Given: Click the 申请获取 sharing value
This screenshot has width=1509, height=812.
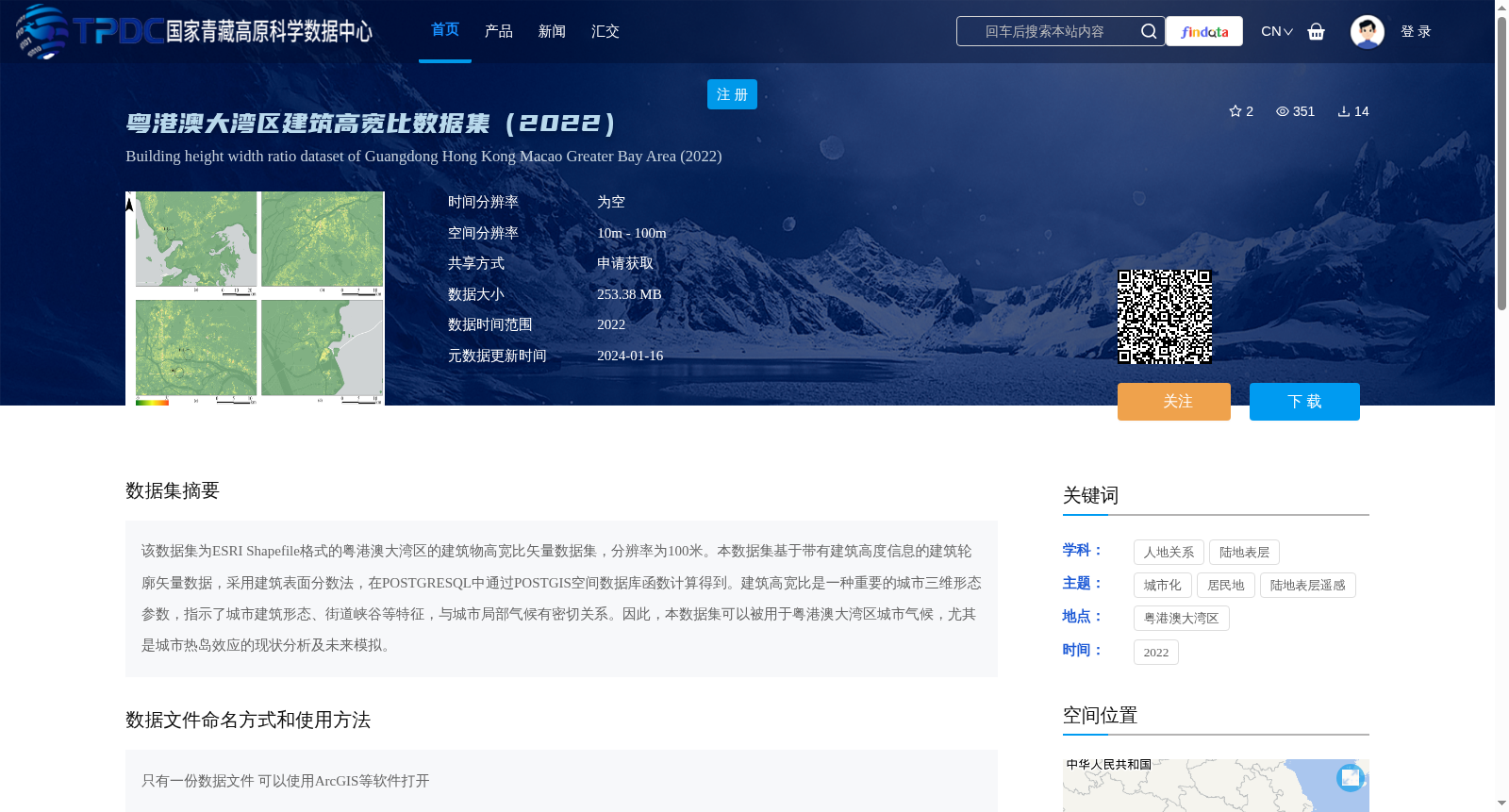Looking at the screenshot, I should 625,263.
